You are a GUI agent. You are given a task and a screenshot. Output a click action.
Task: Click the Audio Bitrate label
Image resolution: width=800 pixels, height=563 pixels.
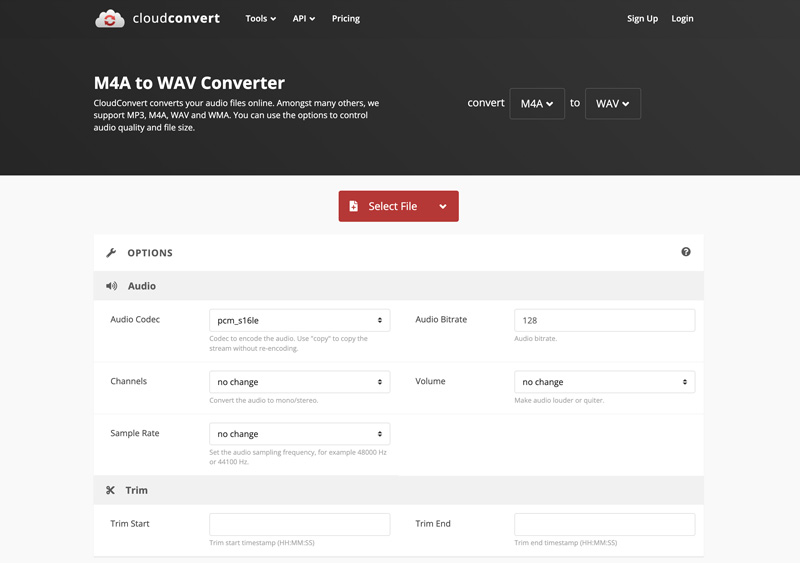(441, 320)
